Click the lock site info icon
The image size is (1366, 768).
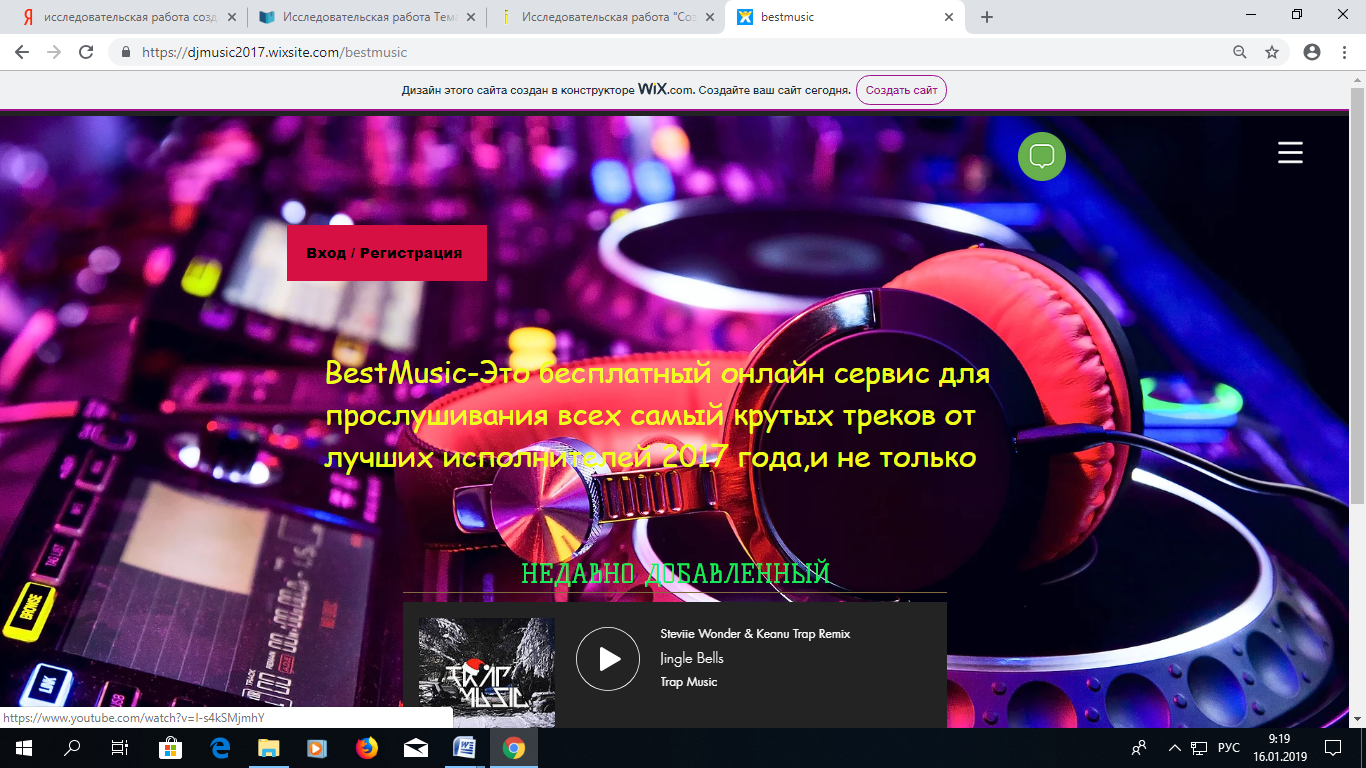[126, 52]
